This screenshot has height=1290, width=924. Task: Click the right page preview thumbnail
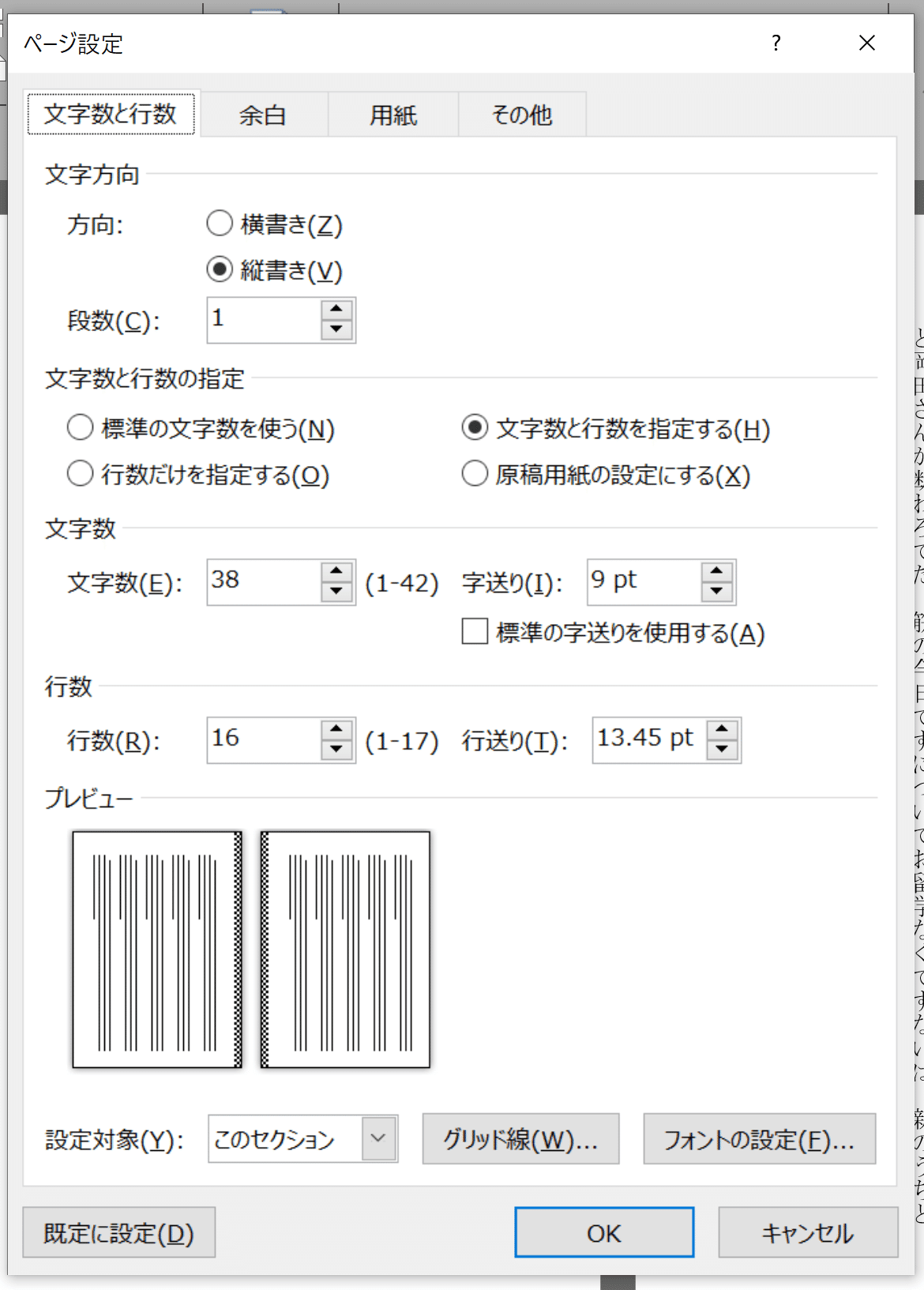point(345,949)
